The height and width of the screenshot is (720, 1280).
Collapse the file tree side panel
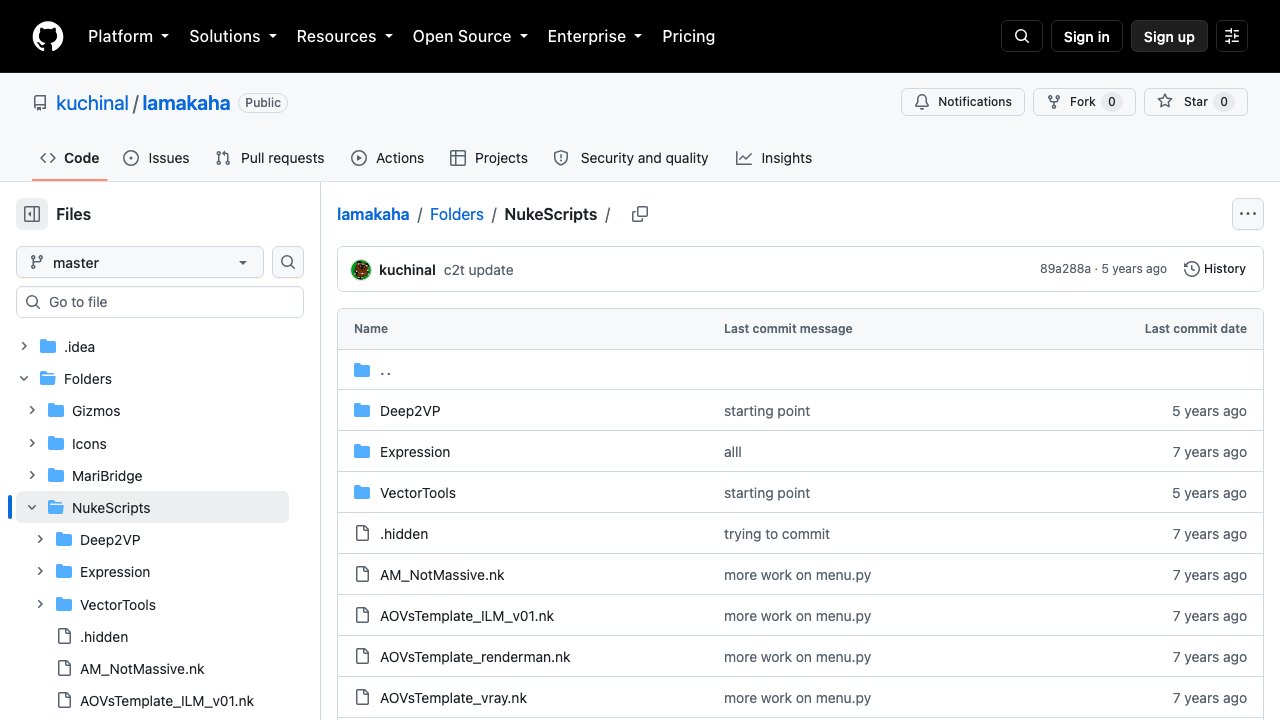(x=32, y=214)
